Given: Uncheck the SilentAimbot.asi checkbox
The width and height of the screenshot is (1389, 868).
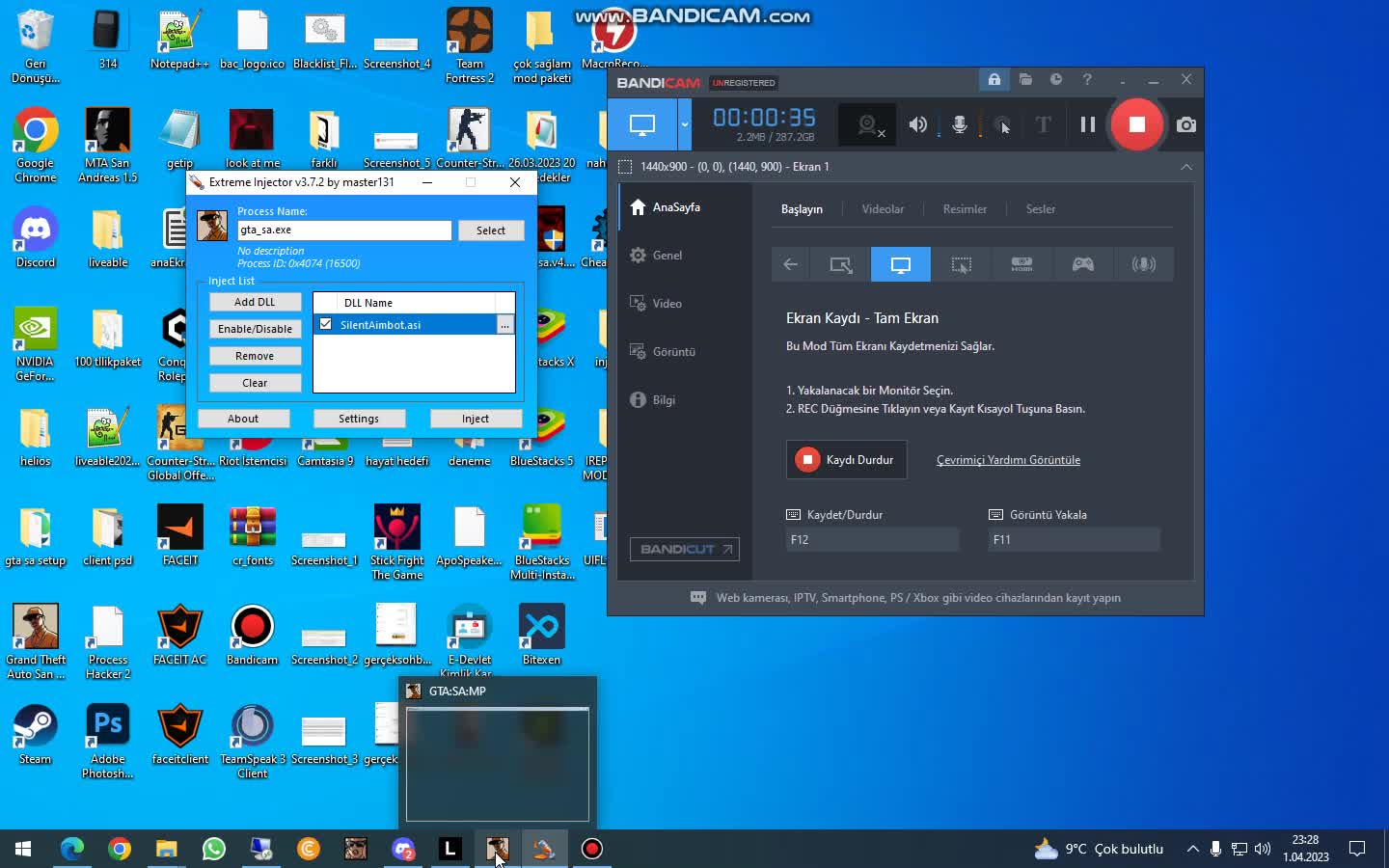Looking at the screenshot, I should 326,324.
